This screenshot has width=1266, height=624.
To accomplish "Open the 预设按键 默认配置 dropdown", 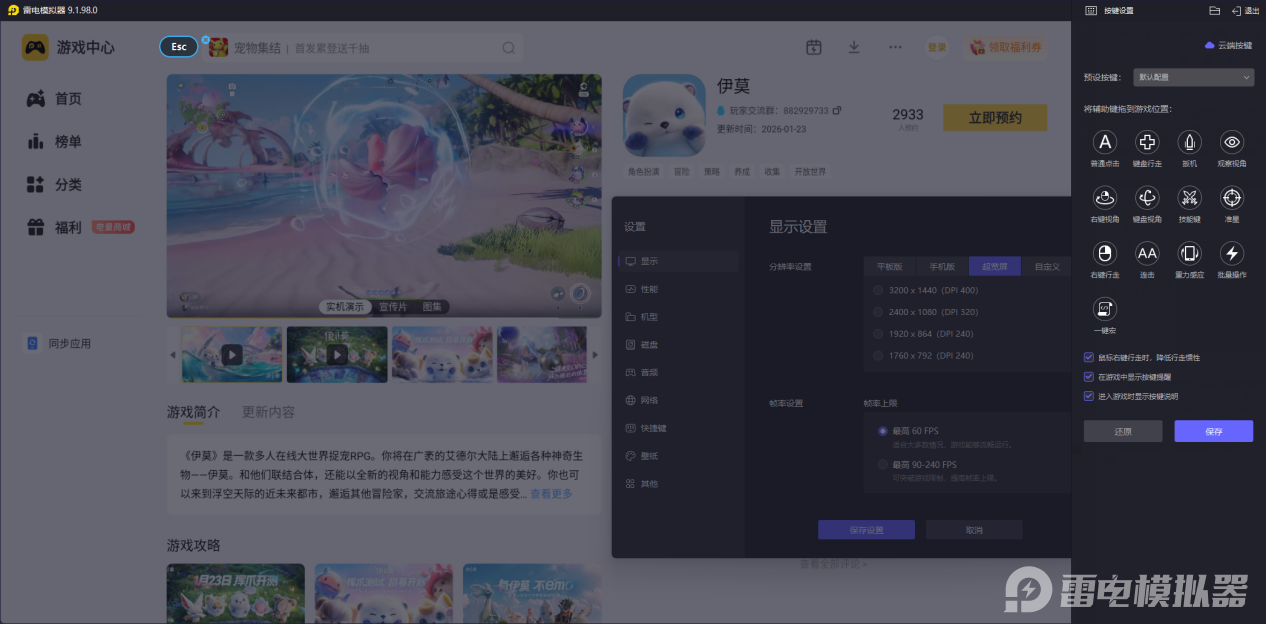I will click(1194, 77).
